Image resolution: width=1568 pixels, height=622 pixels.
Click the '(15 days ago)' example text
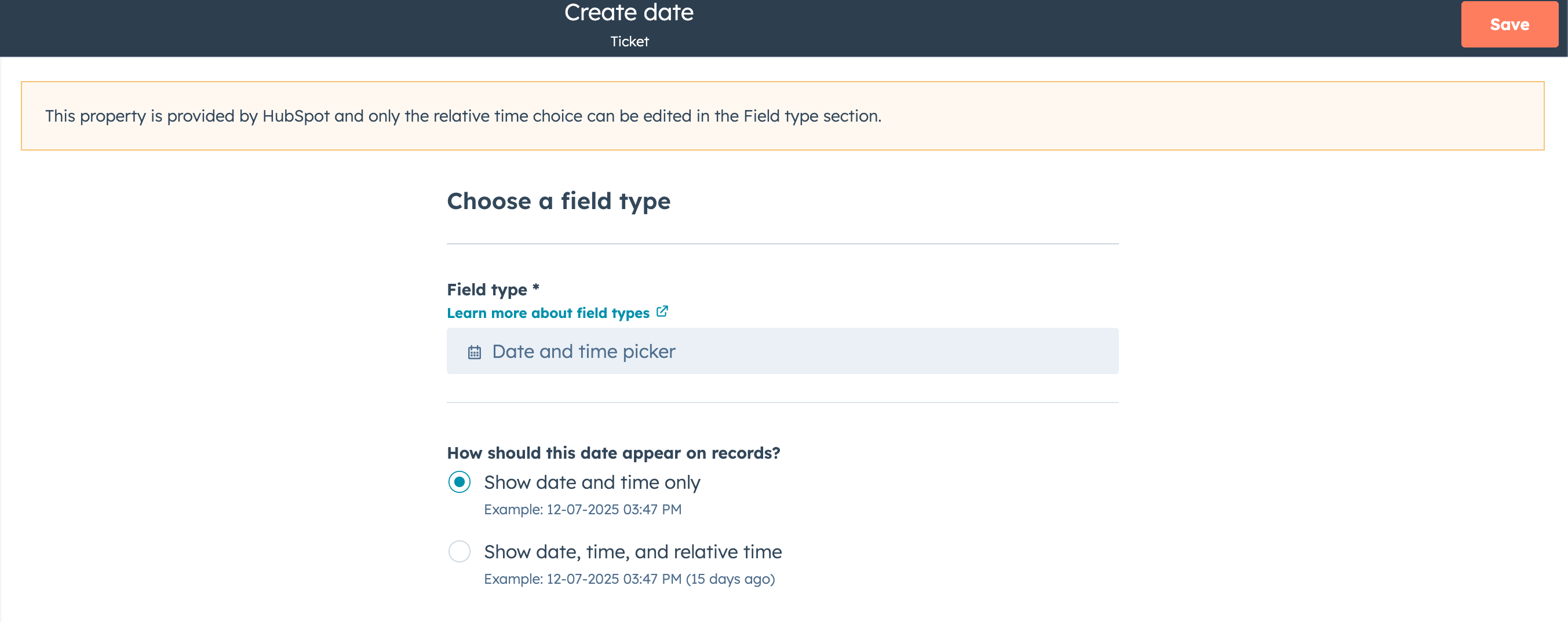click(x=730, y=579)
